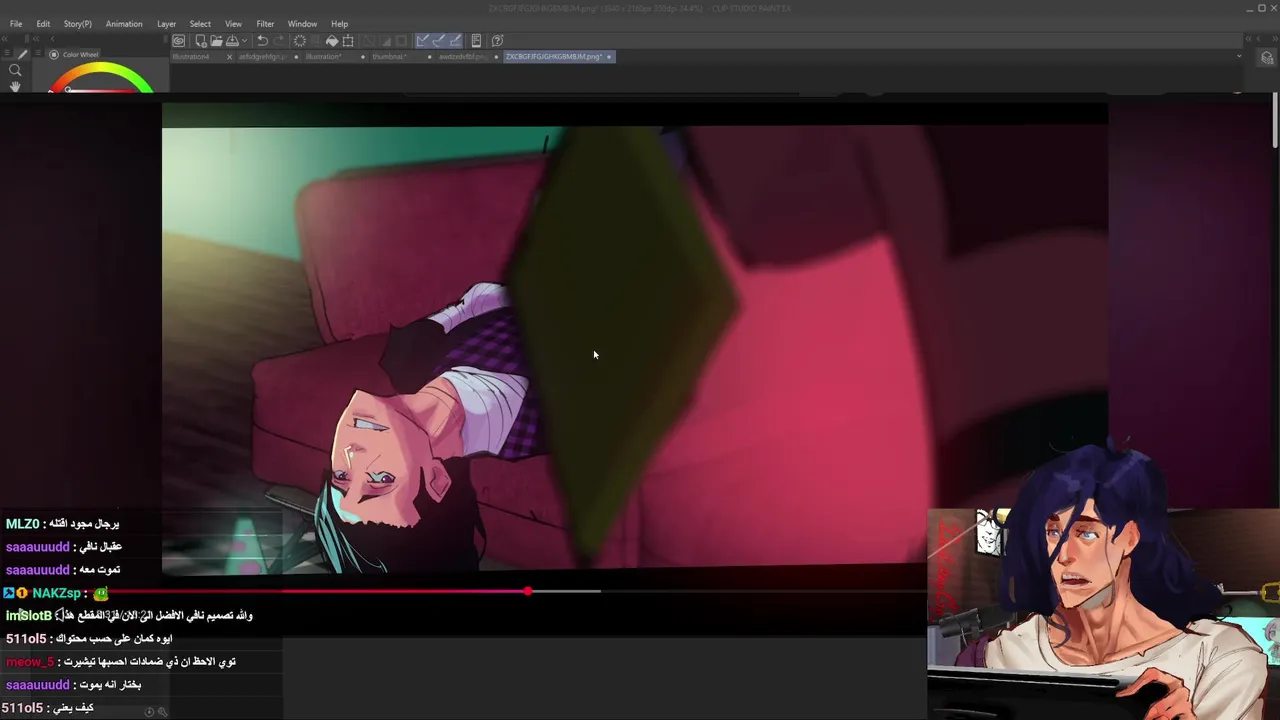Toggle Snap to Ruler icon
Screen dimensions: 1280x720
point(423,41)
